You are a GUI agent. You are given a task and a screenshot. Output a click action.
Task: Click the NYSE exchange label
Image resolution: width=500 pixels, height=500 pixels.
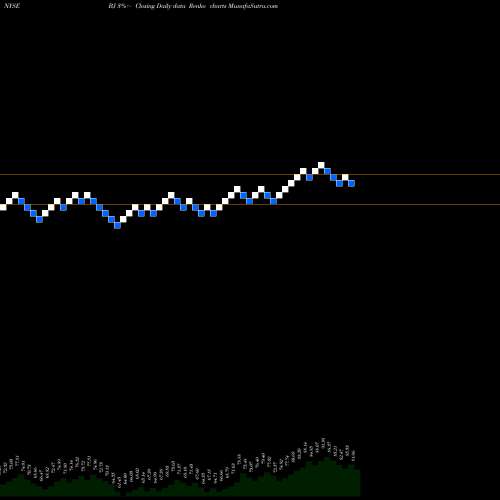[x=11, y=6]
